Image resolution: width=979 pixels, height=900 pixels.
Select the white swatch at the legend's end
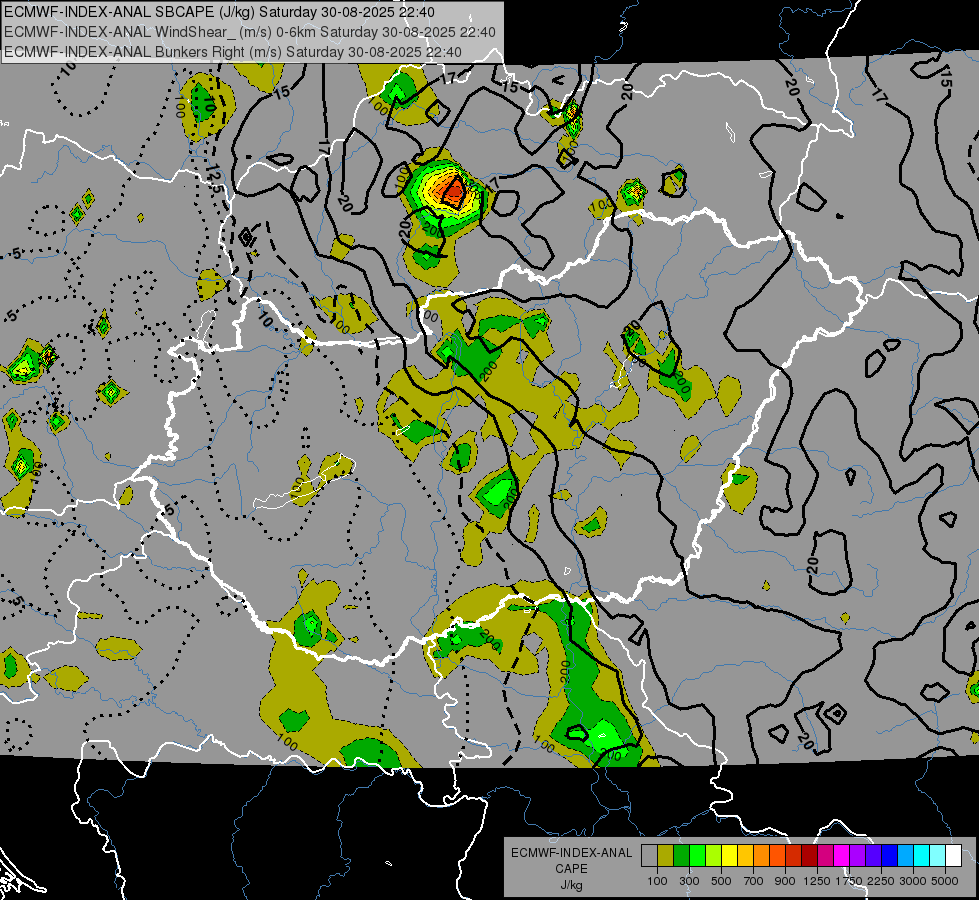954,855
